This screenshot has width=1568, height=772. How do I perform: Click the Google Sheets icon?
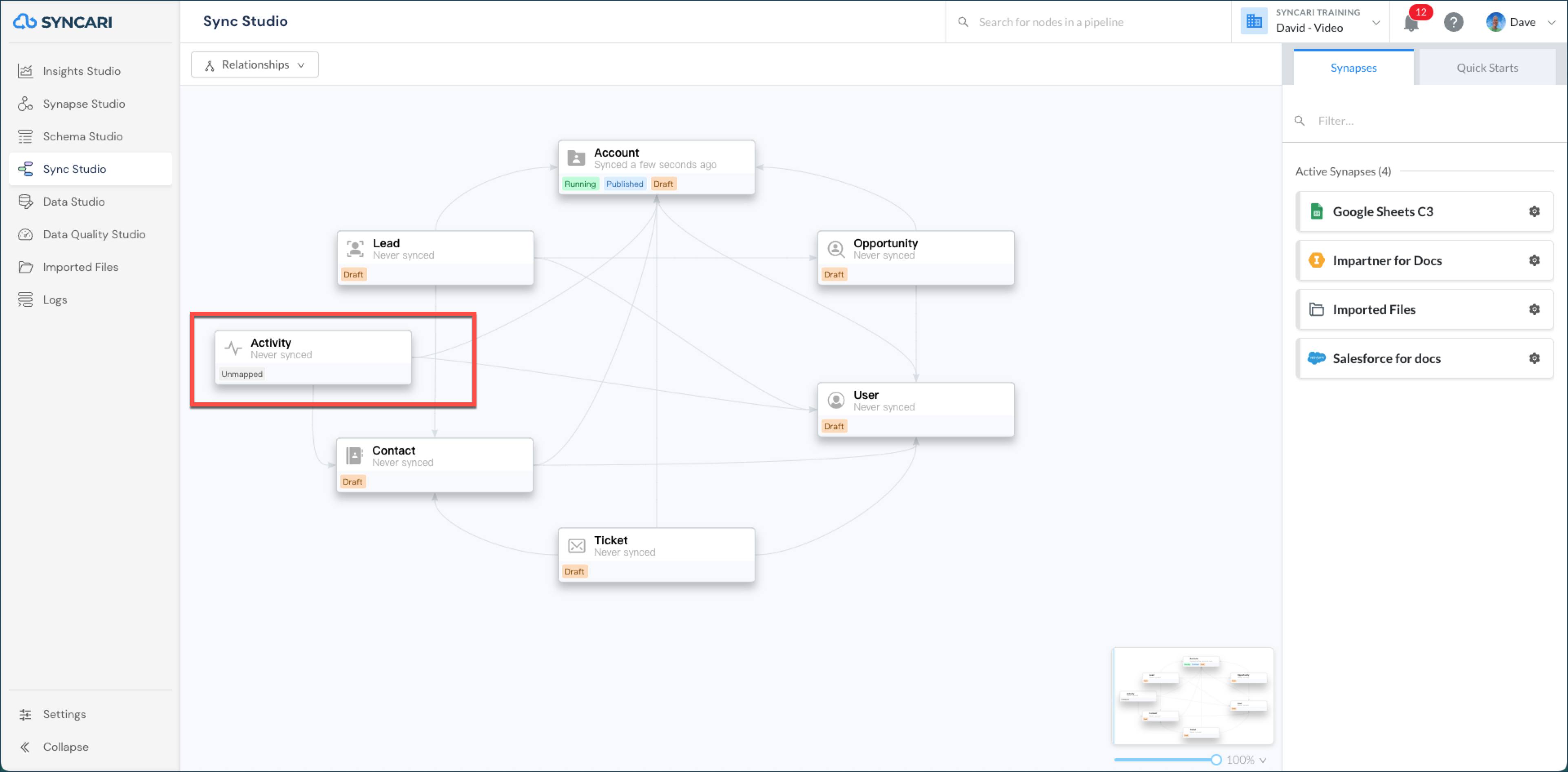click(x=1316, y=211)
